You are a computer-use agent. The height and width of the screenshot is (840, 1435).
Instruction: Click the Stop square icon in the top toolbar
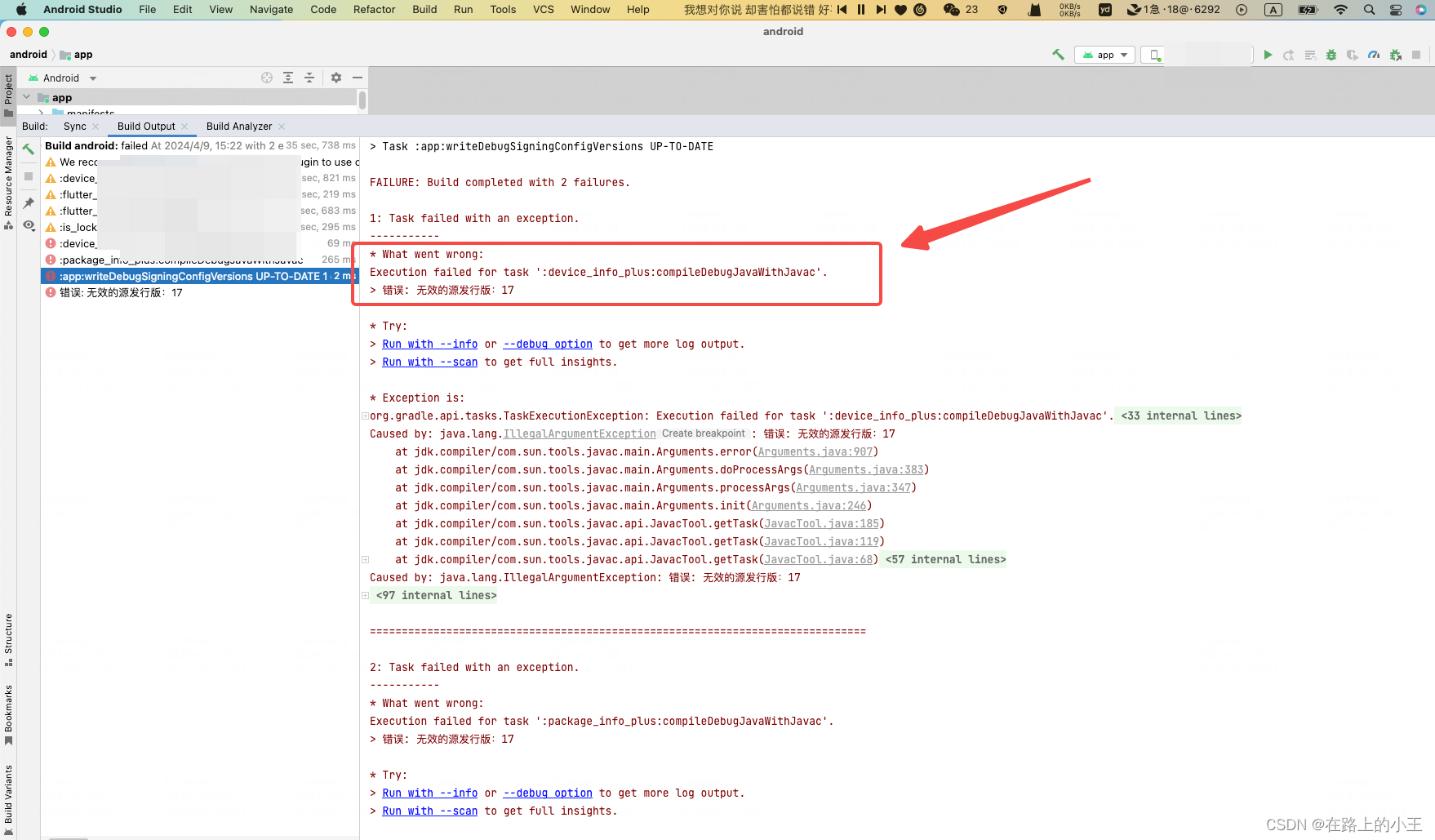1416,55
